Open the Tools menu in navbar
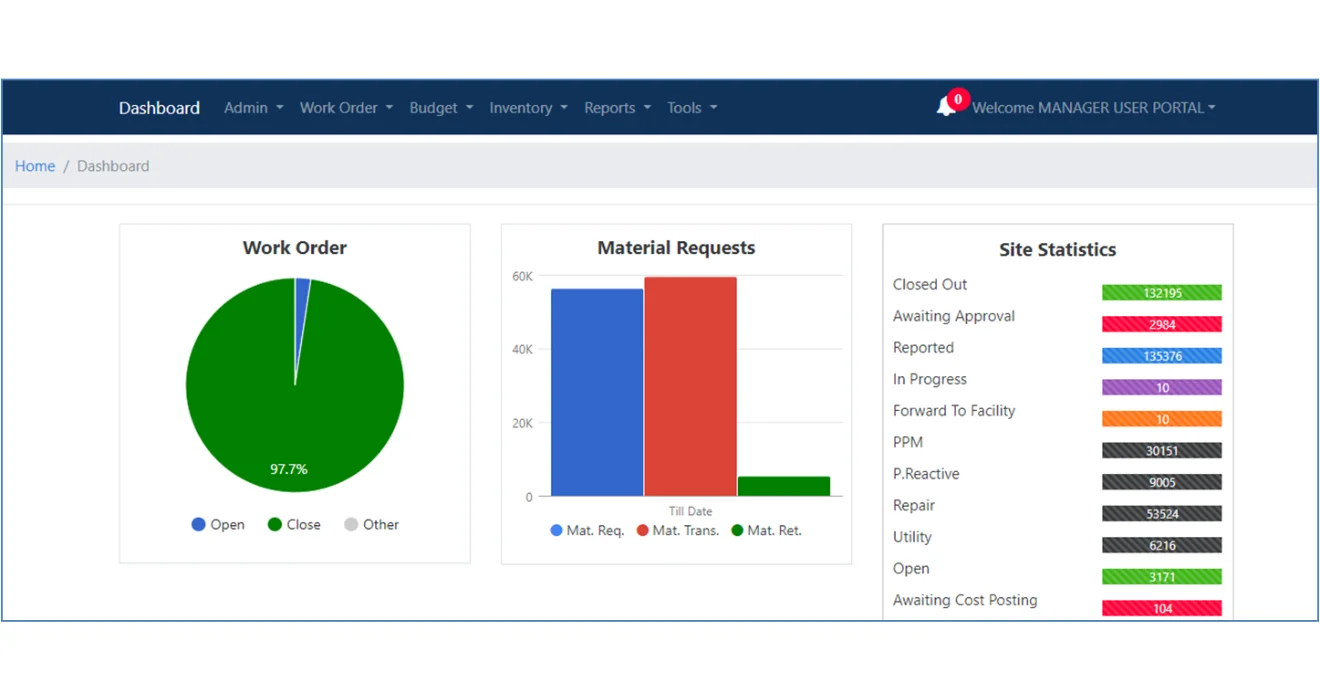 tap(692, 108)
